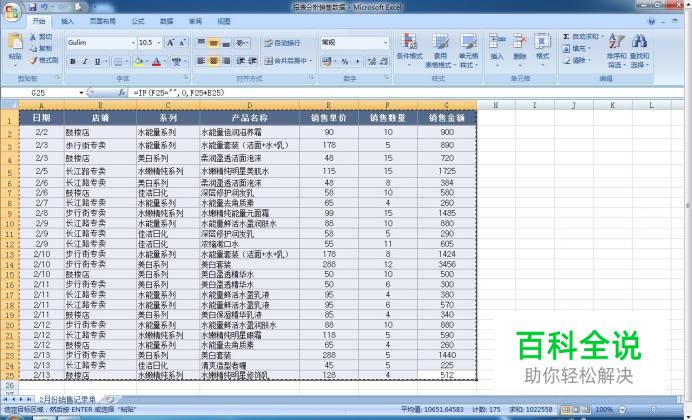Open the Clear (清除) dropdown

[576, 60]
